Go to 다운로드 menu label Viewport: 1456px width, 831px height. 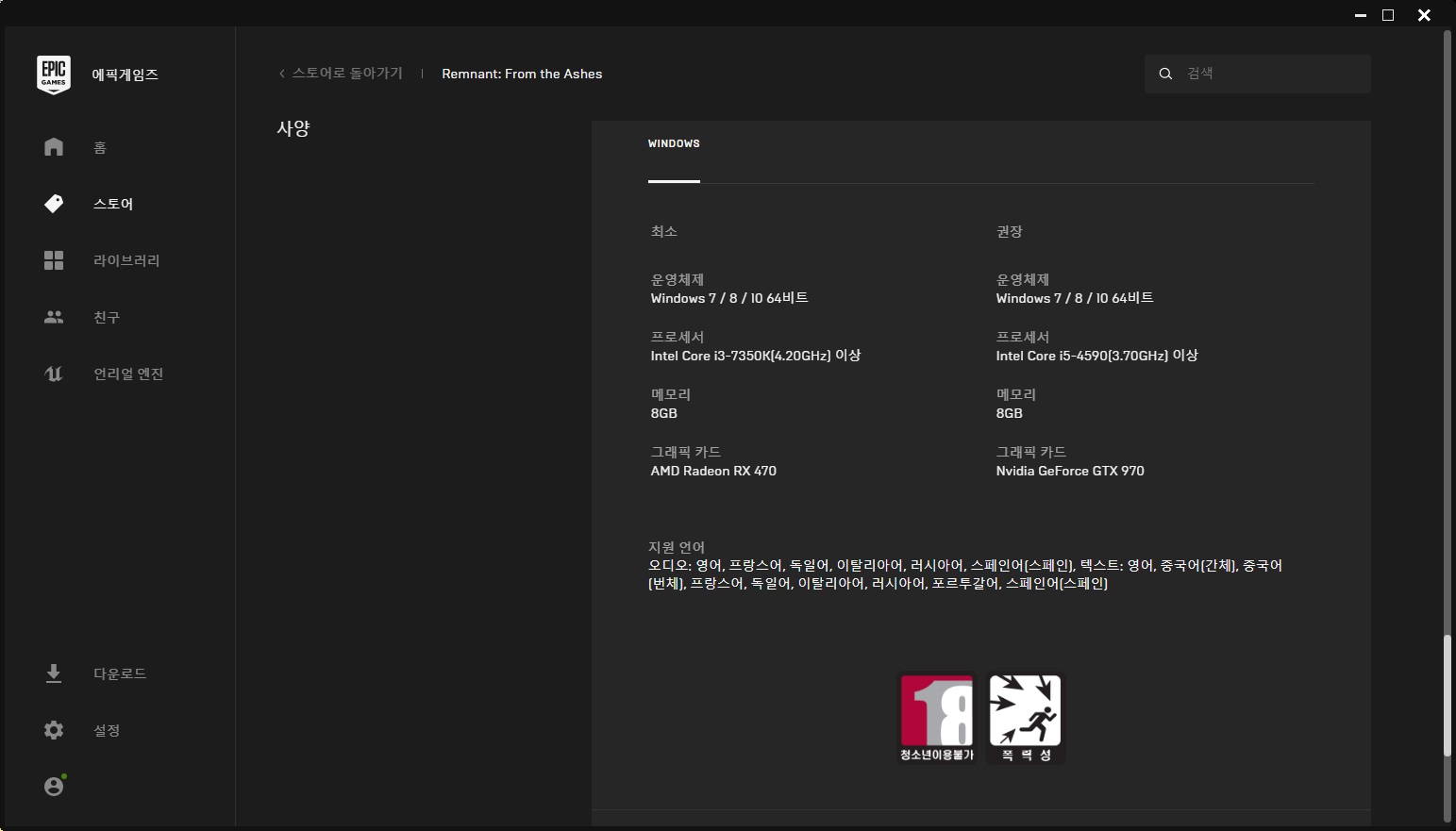tap(120, 673)
